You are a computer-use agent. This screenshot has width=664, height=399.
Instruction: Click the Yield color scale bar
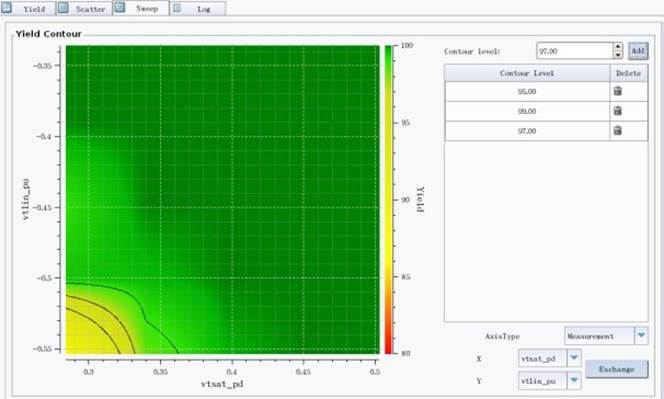coord(388,199)
